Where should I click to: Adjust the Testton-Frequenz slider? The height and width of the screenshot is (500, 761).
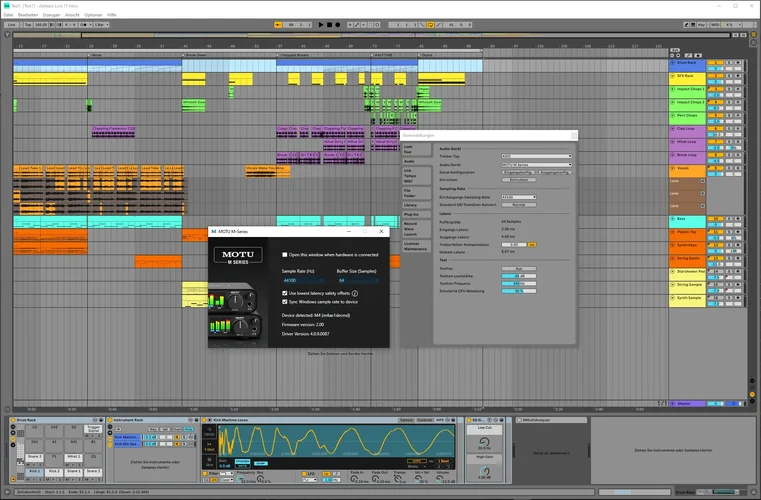(519, 283)
